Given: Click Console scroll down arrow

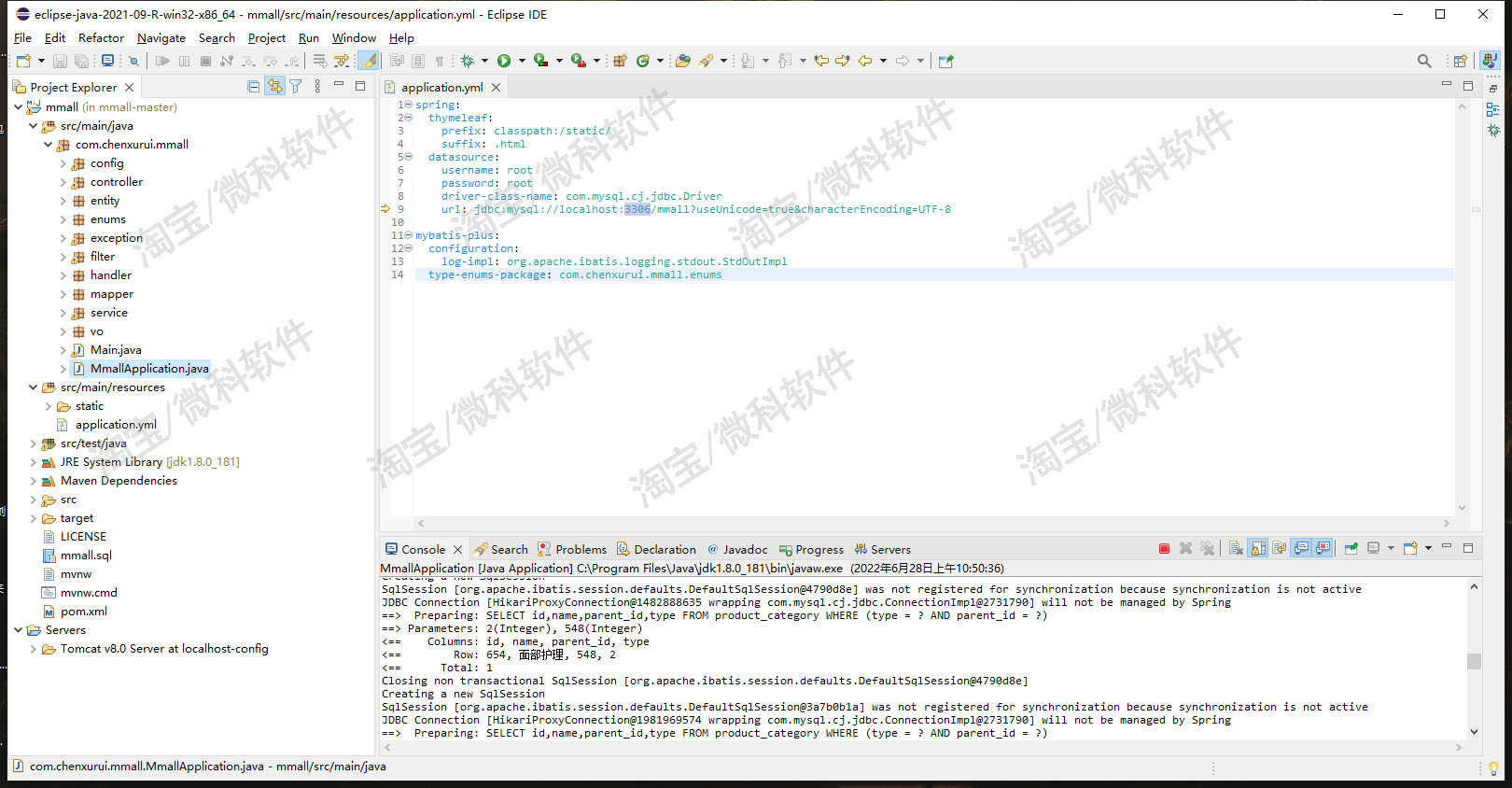Looking at the screenshot, I should pyautogui.click(x=1474, y=732).
